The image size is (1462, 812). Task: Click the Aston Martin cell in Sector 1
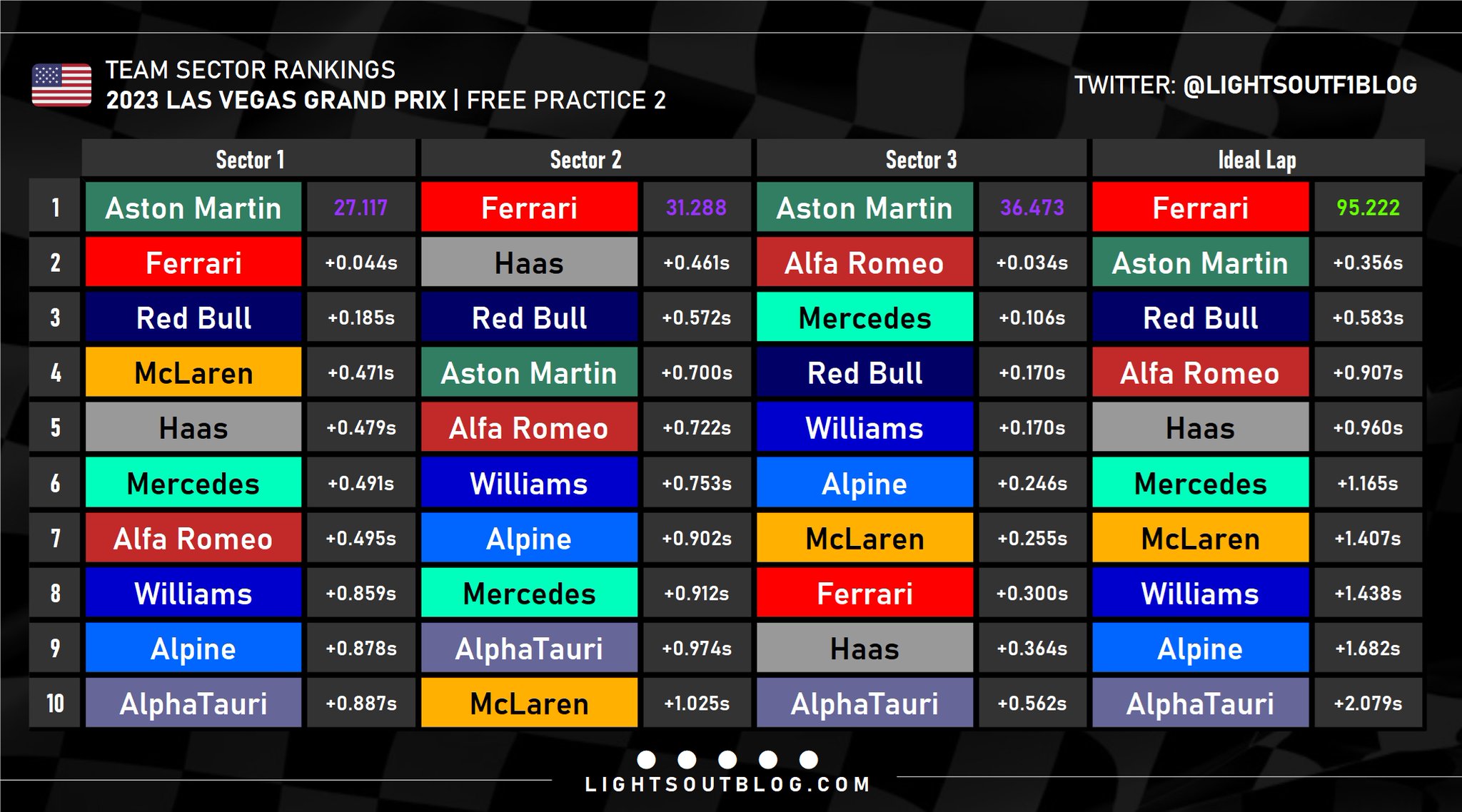[193, 208]
